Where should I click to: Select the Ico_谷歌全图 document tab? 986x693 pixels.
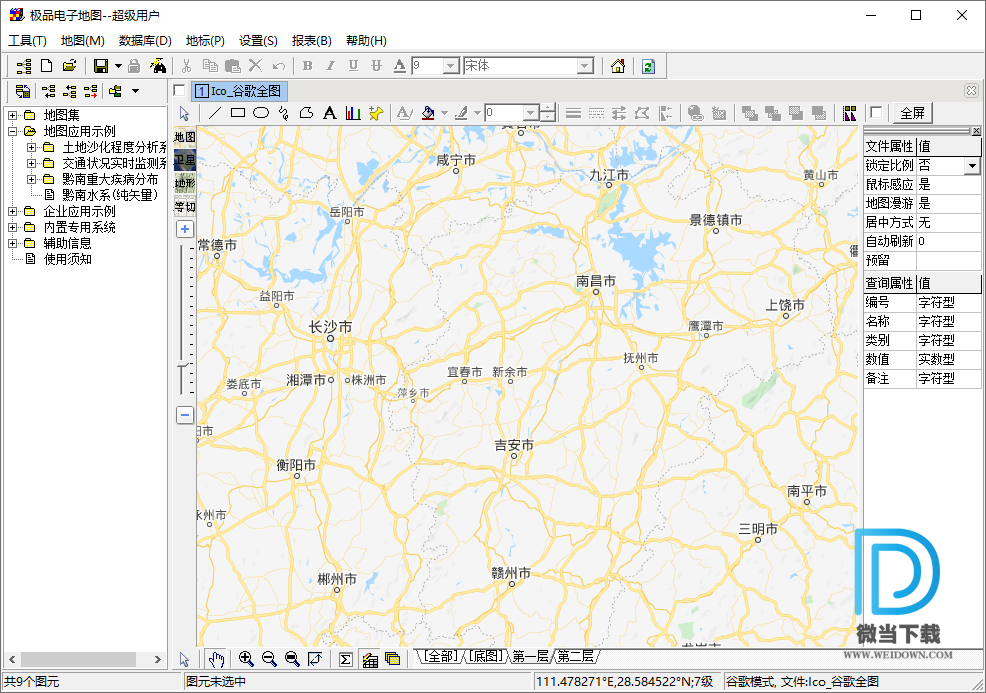(x=240, y=91)
